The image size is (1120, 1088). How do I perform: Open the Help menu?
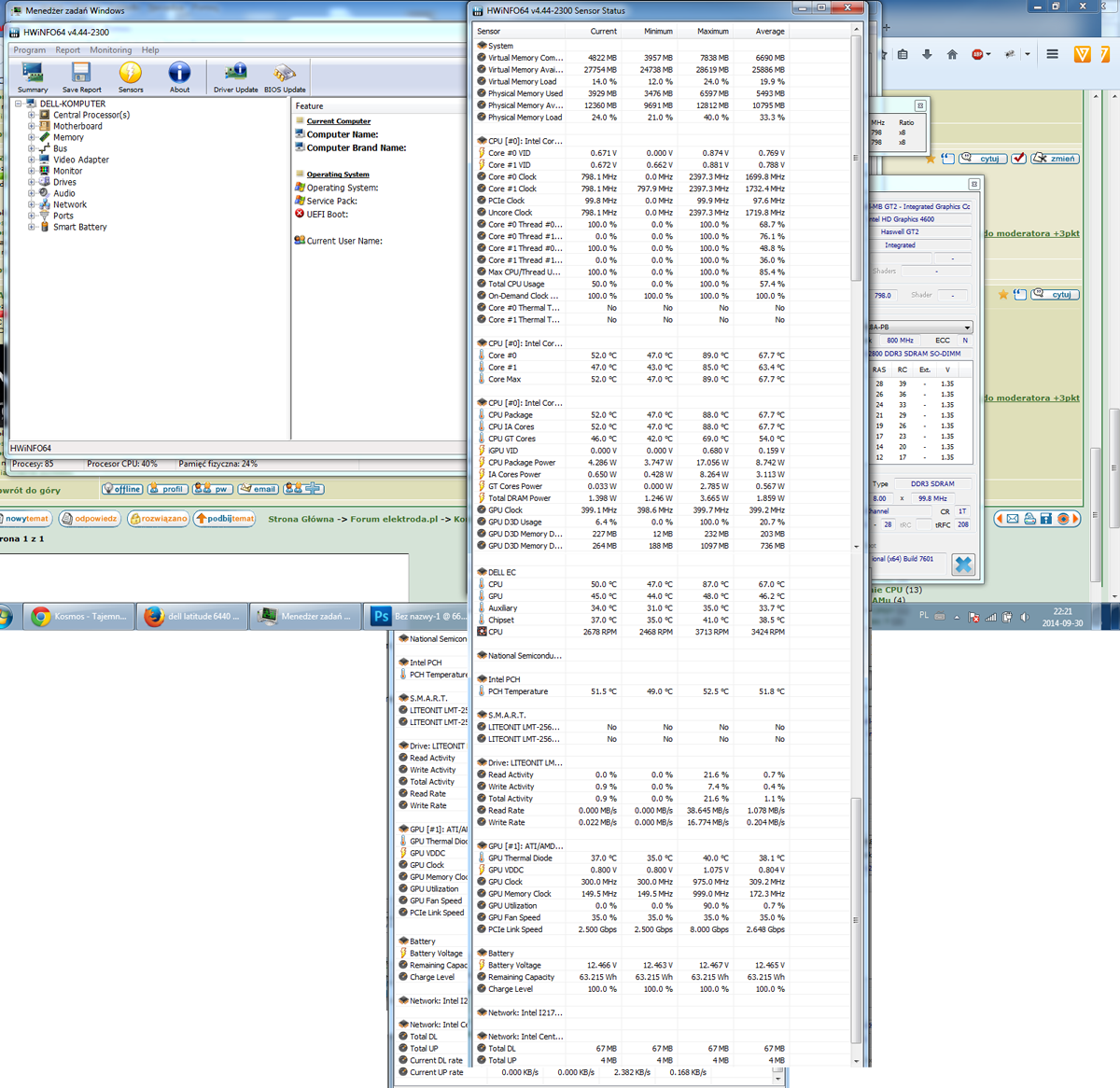click(150, 50)
